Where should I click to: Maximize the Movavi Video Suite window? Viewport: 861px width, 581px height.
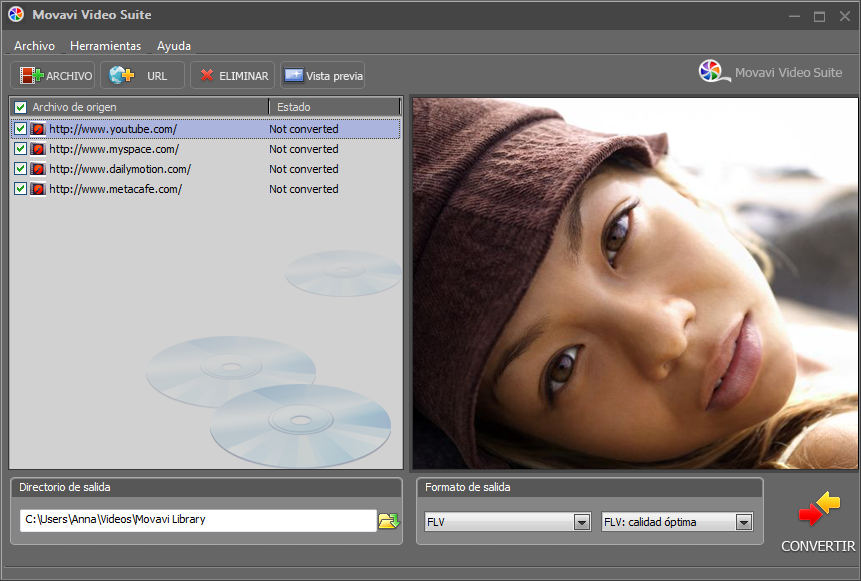coord(819,16)
